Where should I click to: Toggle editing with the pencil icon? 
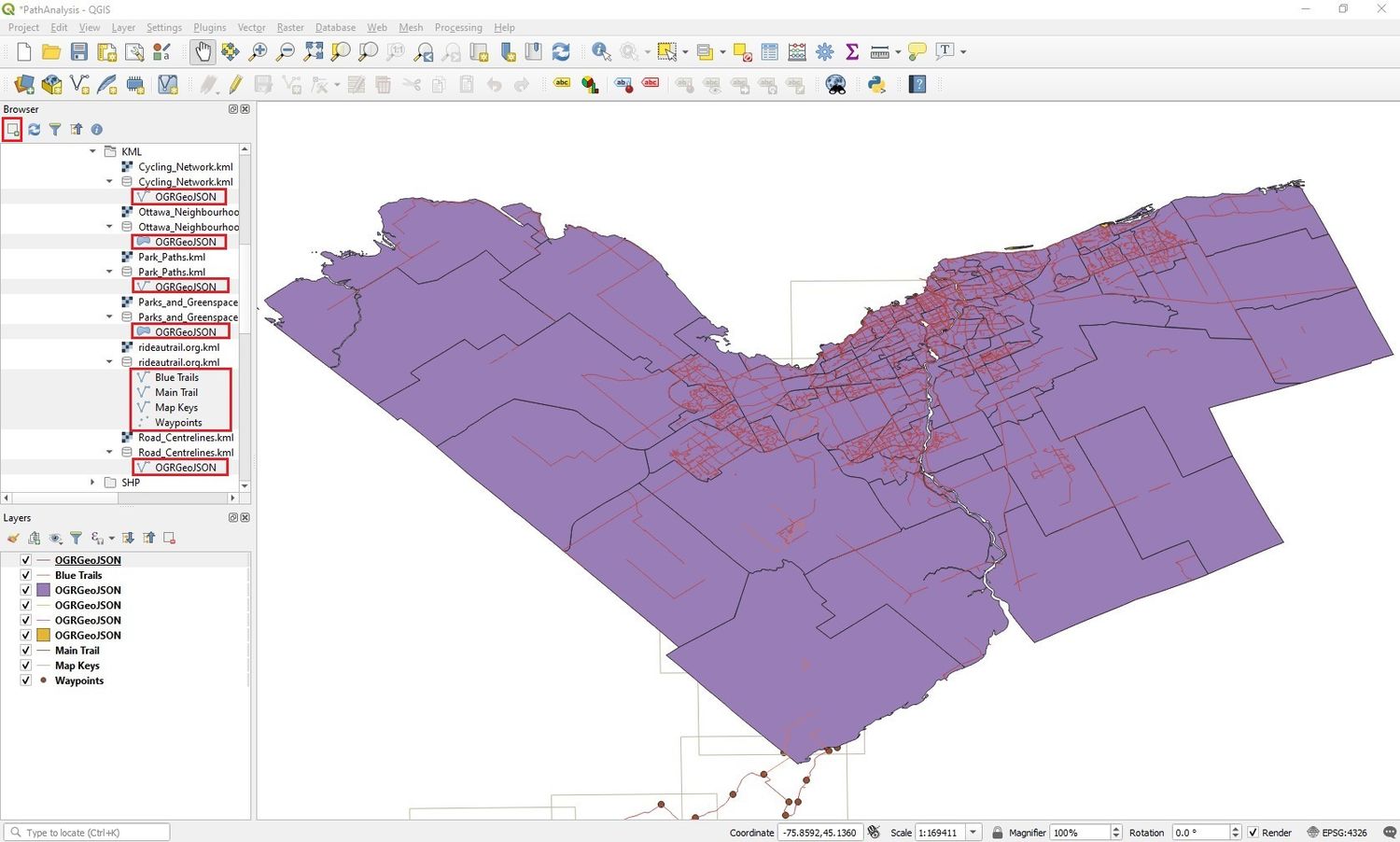(x=234, y=85)
